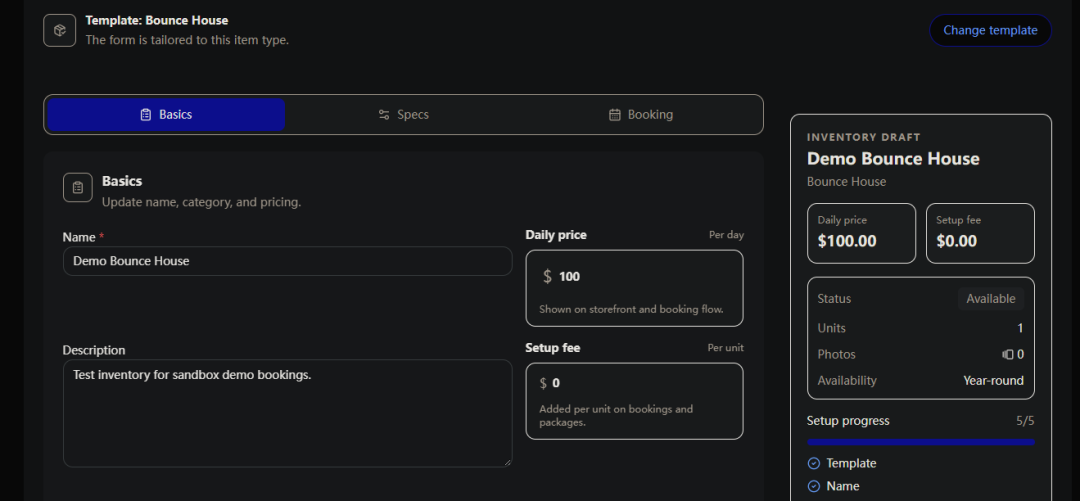Click the 'Per day' label
This screenshot has width=1080, height=501.
(727, 235)
